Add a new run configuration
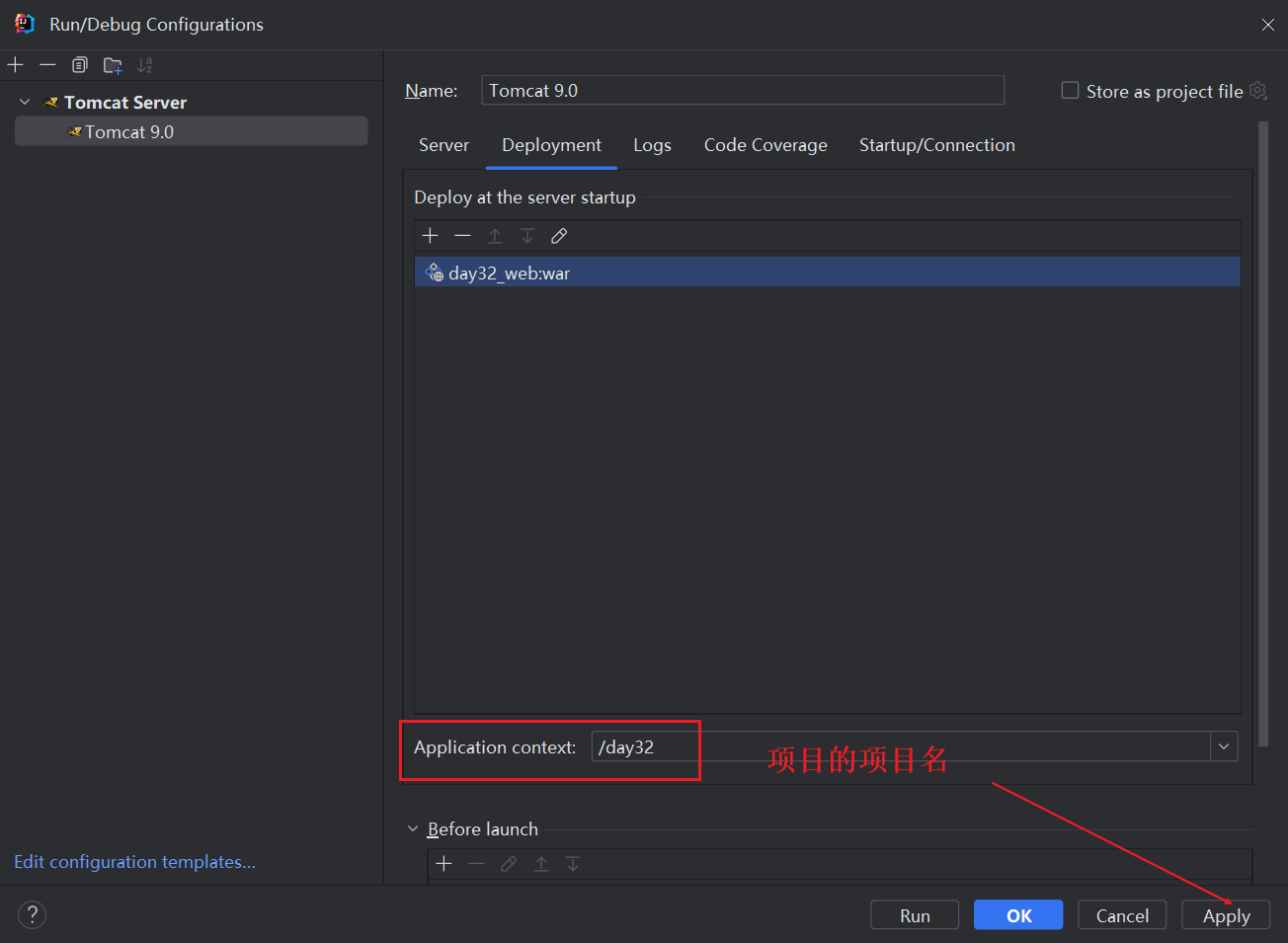 (x=16, y=65)
